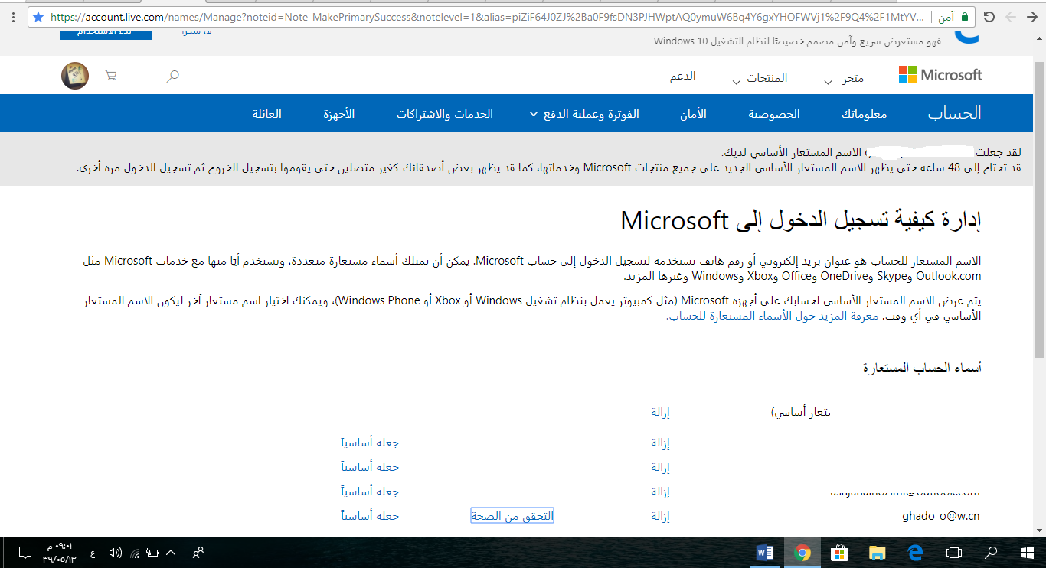Open Microsoft Store from the taskbar
Image resolution: width=1049 pixels, height=574 pixels.
pyautogui.click(x=839, y=553)
